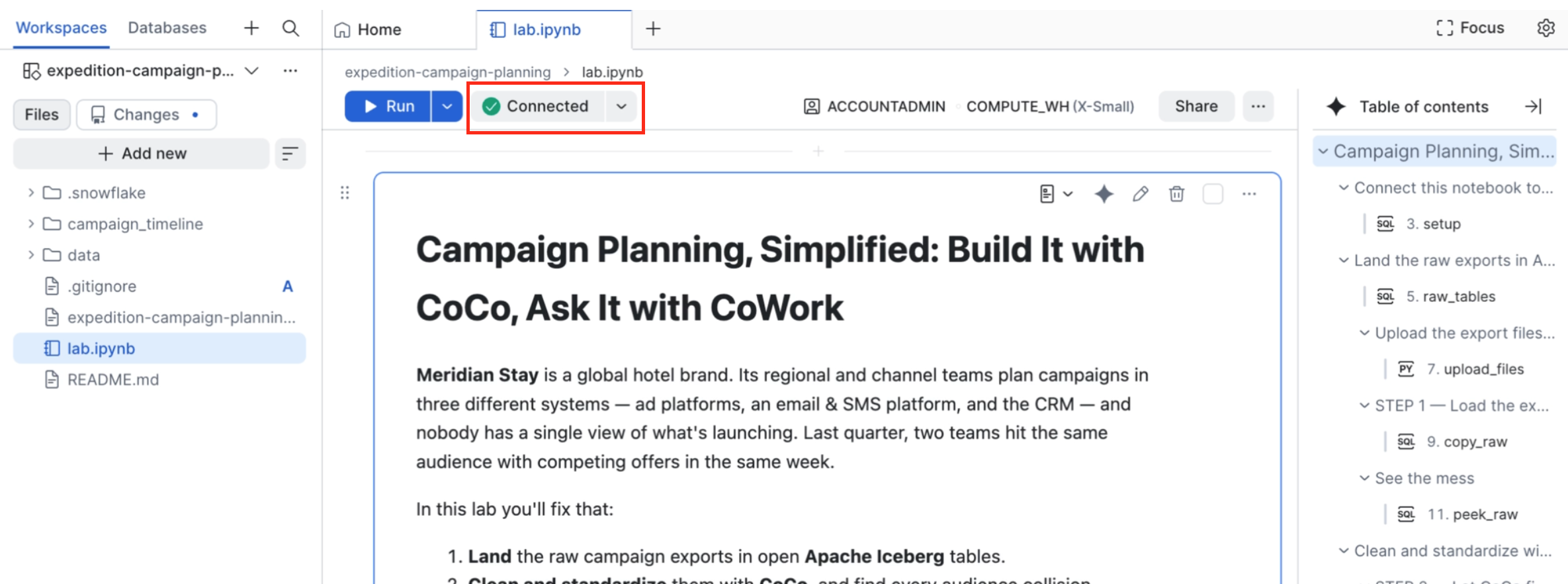The width and height of the screenshot is (1568, 584).
Task: Jump to the '7. upload_files' cell
Action: pos(1475,369)
